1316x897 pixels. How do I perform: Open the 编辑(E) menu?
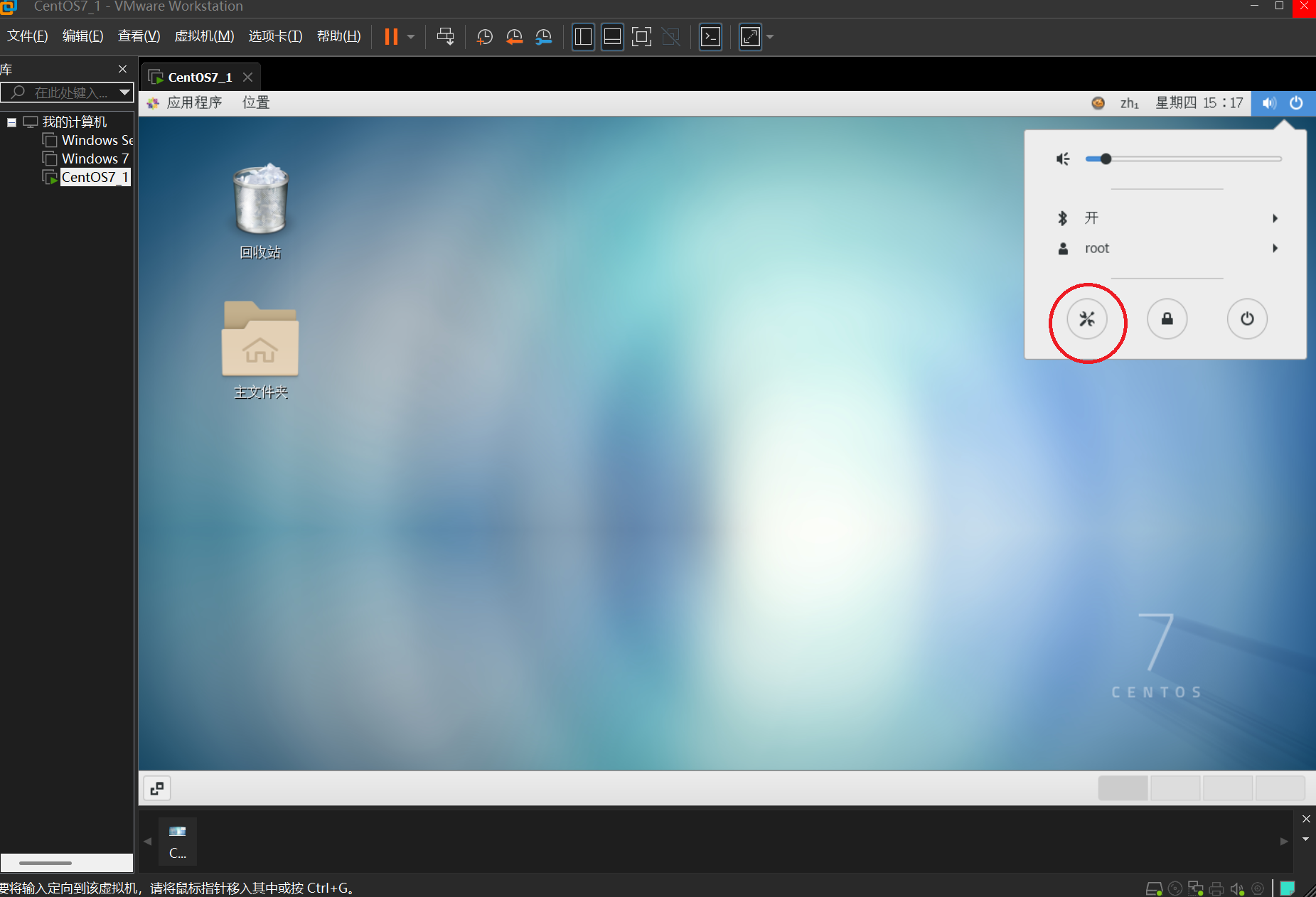[x=83, y=36]
